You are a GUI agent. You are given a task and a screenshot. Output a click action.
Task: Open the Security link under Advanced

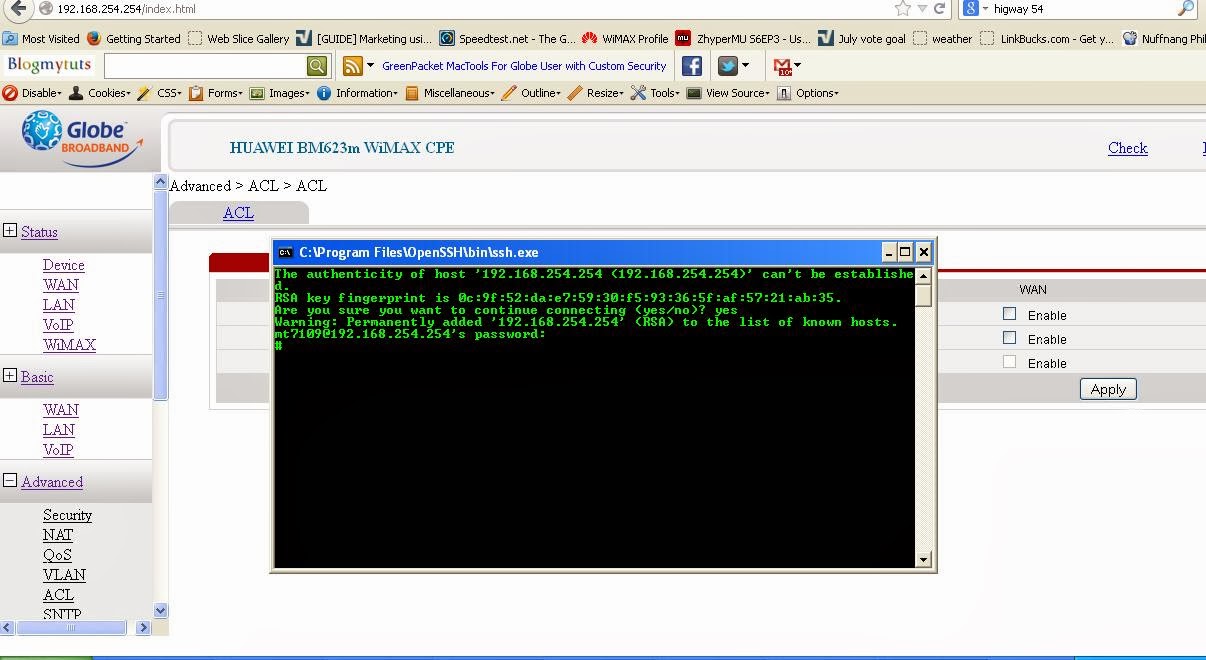(67, 515)
